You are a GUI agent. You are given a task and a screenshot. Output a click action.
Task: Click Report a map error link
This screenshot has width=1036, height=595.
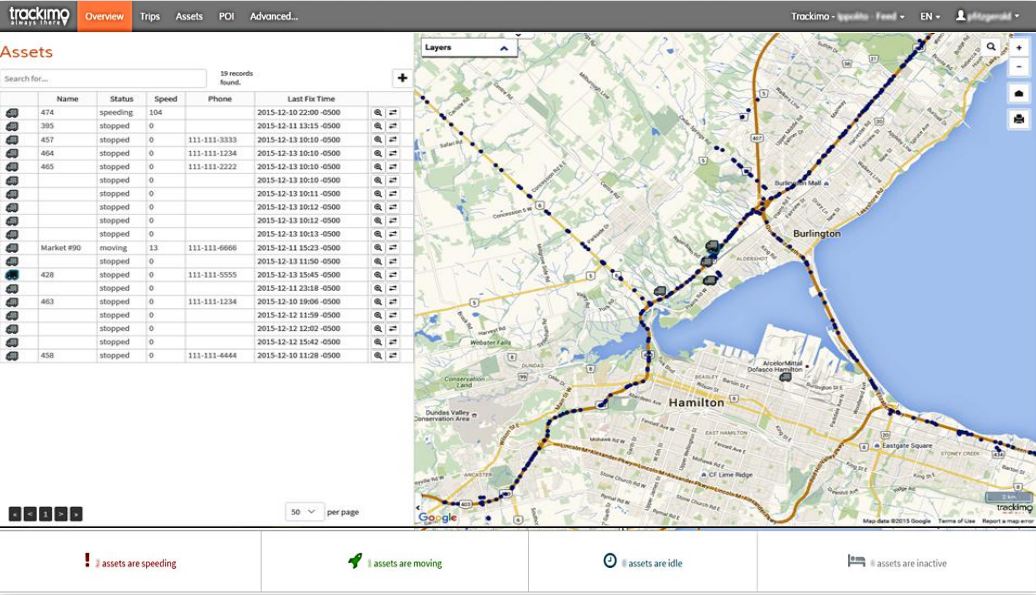[x=1008, y=521]
